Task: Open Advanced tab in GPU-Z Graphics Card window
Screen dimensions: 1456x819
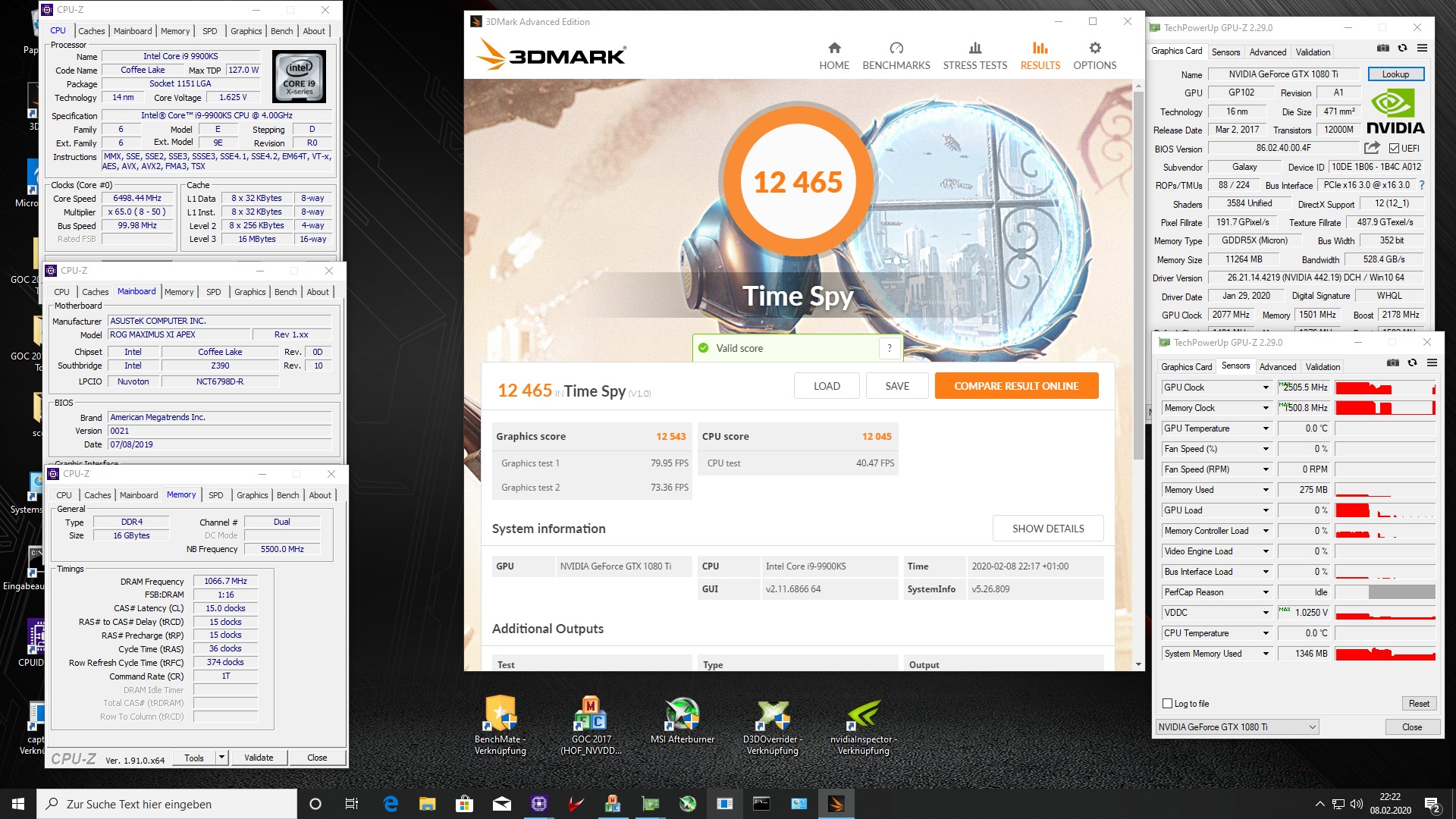Action: (x=1268, y=52)
